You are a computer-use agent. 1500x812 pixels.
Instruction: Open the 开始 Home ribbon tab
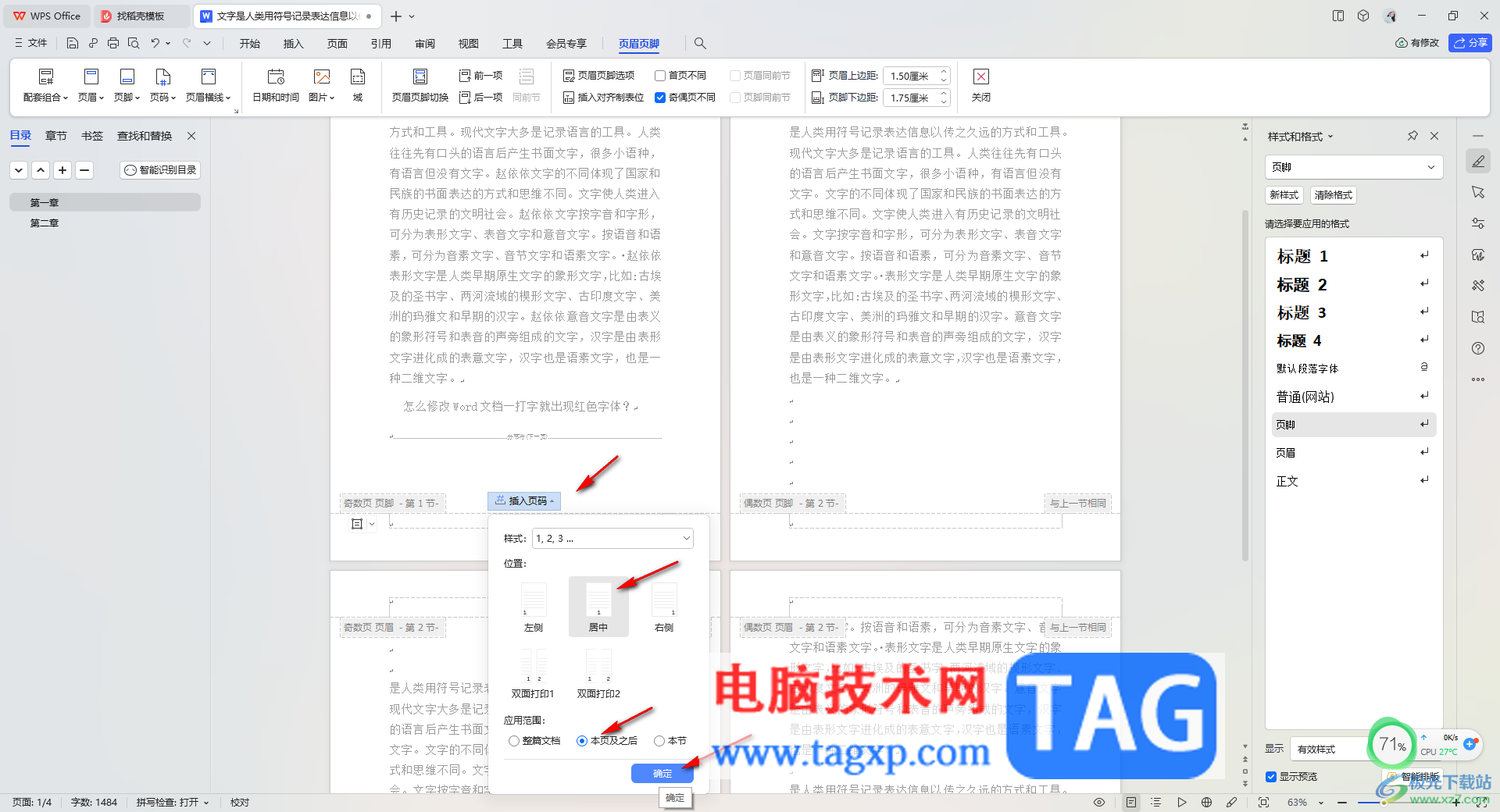(x=250, y=44)
